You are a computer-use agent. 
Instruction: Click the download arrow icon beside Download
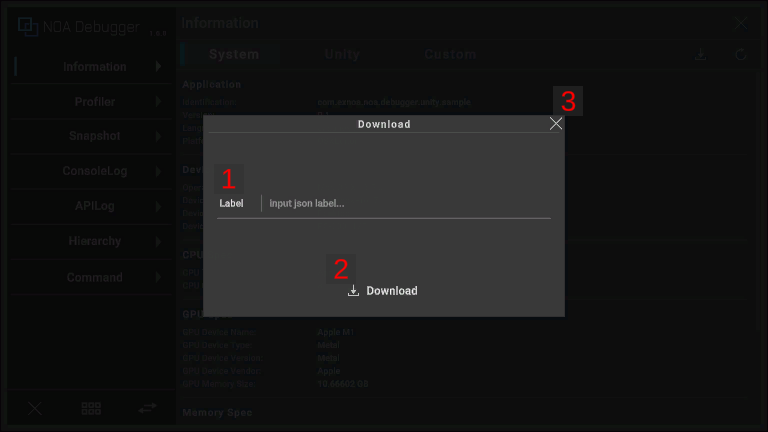(x=353, y=291)
